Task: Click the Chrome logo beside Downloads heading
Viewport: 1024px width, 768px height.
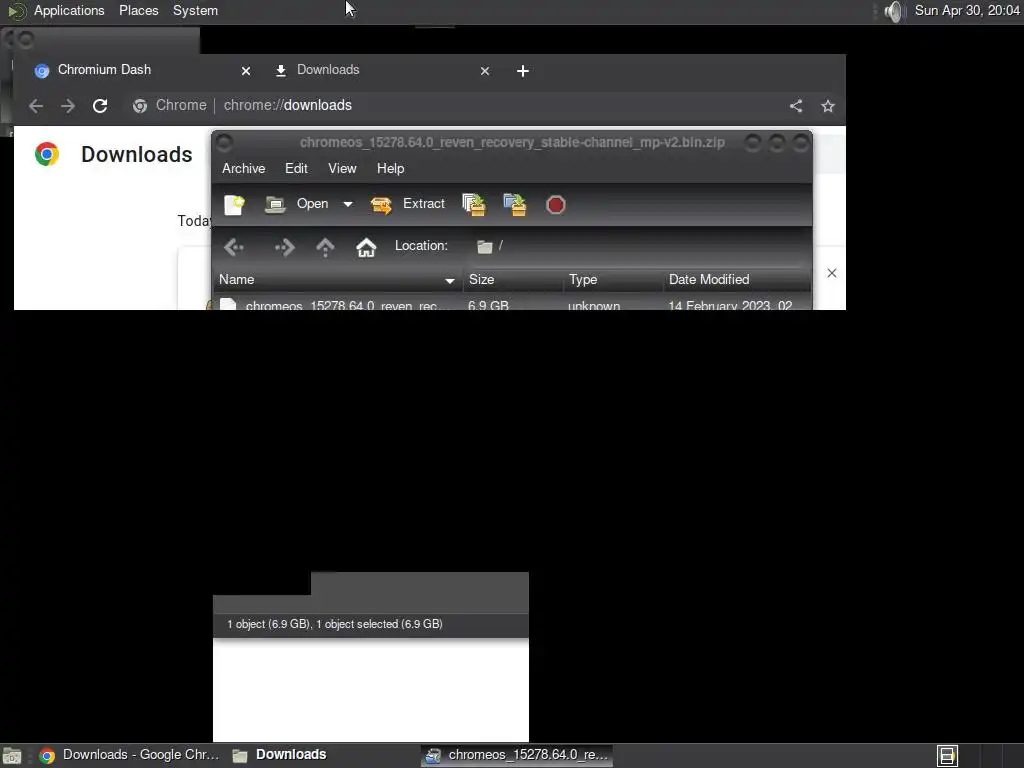Action: pos(47,154)
